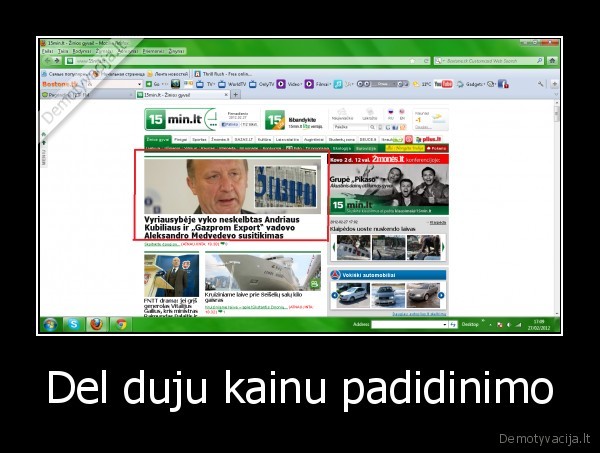Show next ship gallery photo with right arrow

tap(443, 247)
